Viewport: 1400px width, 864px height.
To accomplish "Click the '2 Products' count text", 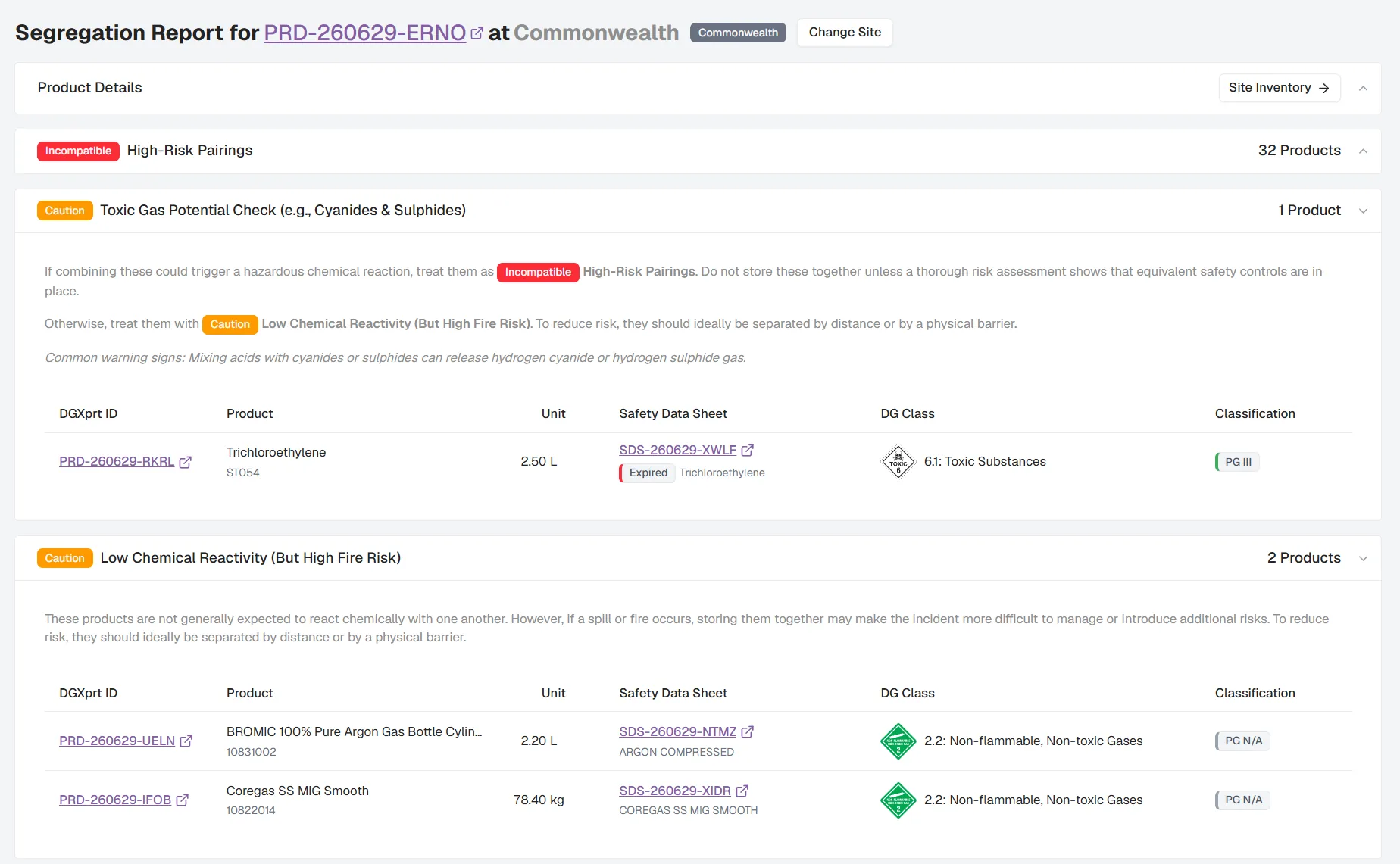I will click(x=1304, y=557).
